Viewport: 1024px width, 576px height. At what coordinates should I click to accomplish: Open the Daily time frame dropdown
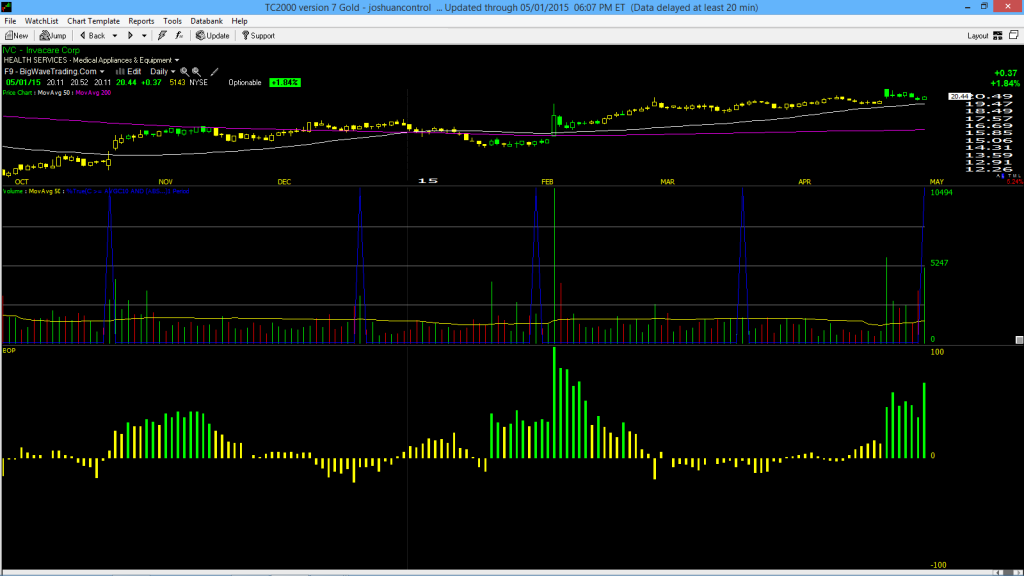coord(163,72)
